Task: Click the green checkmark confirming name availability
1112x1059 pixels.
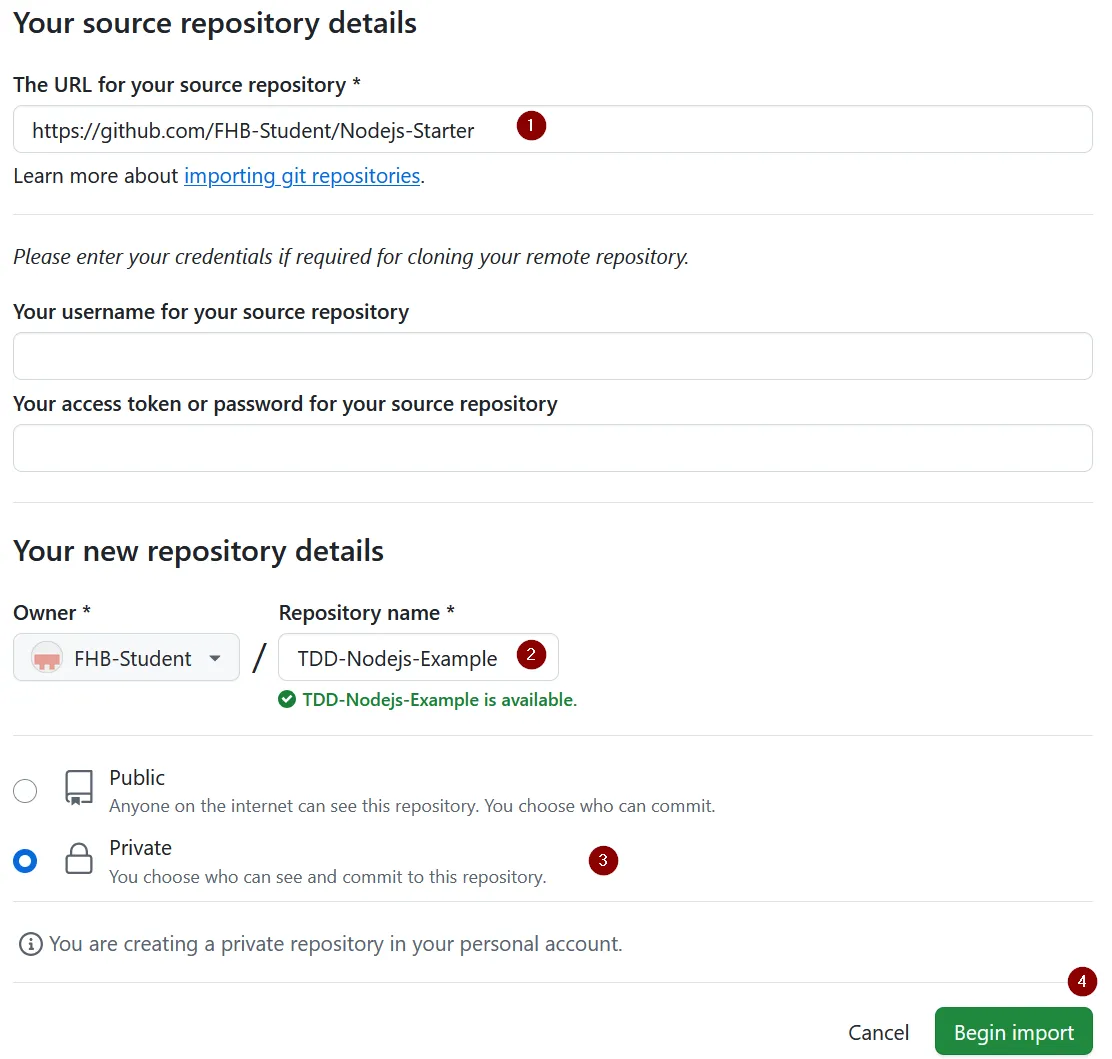Action: point(287,699)
